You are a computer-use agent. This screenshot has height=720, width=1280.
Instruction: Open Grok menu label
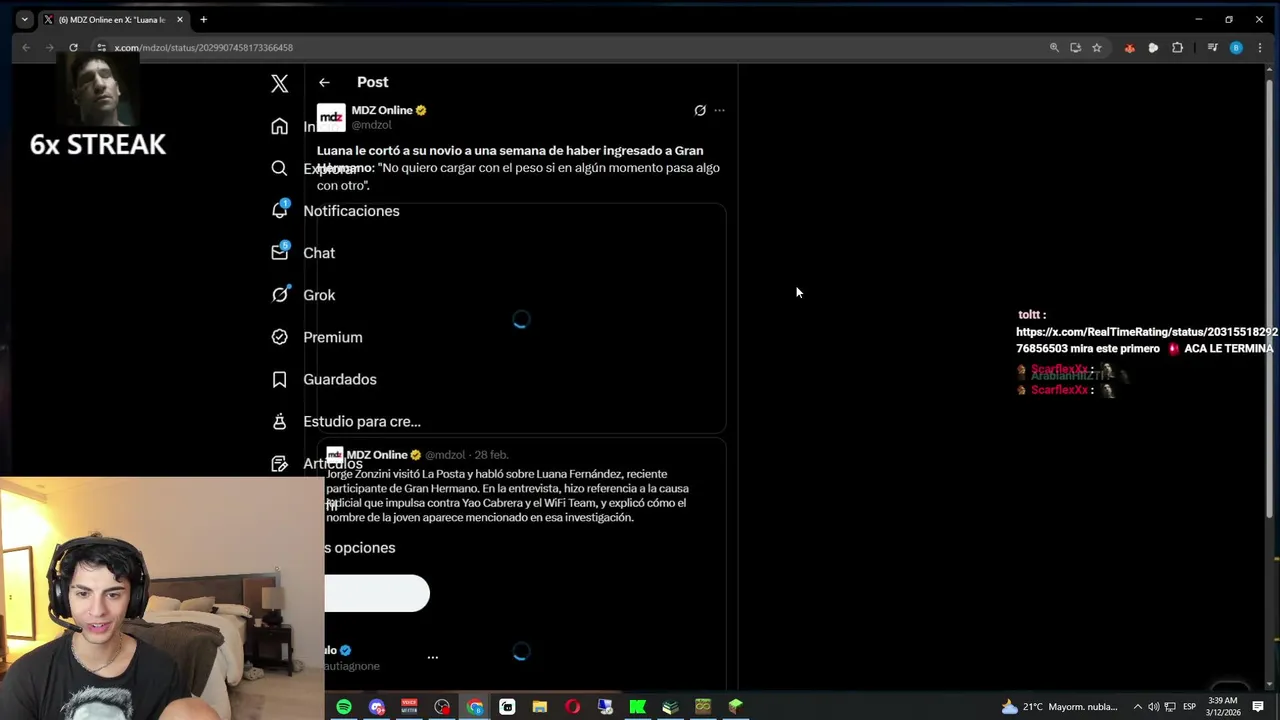(x=319, y=295)
